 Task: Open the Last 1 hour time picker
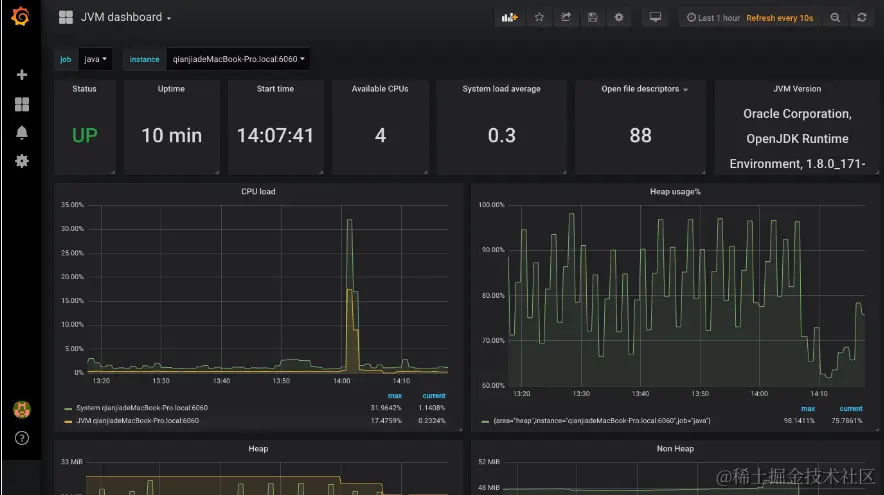tap(713, 18)
